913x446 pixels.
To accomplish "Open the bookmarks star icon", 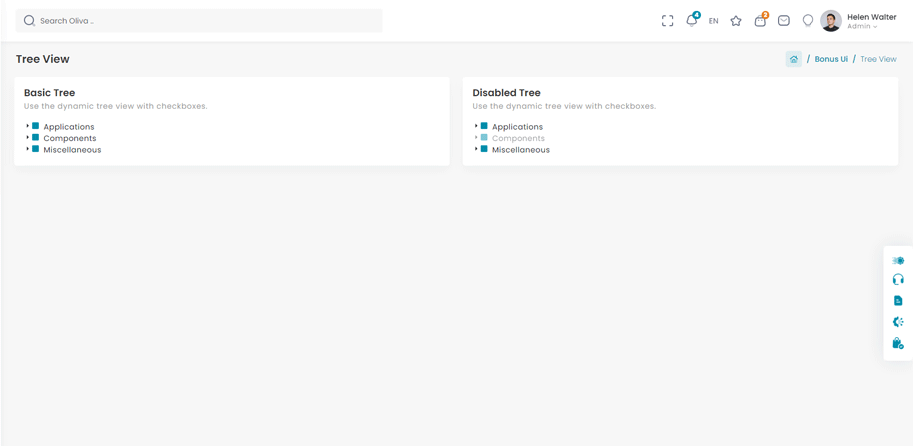I will point(736,20).
